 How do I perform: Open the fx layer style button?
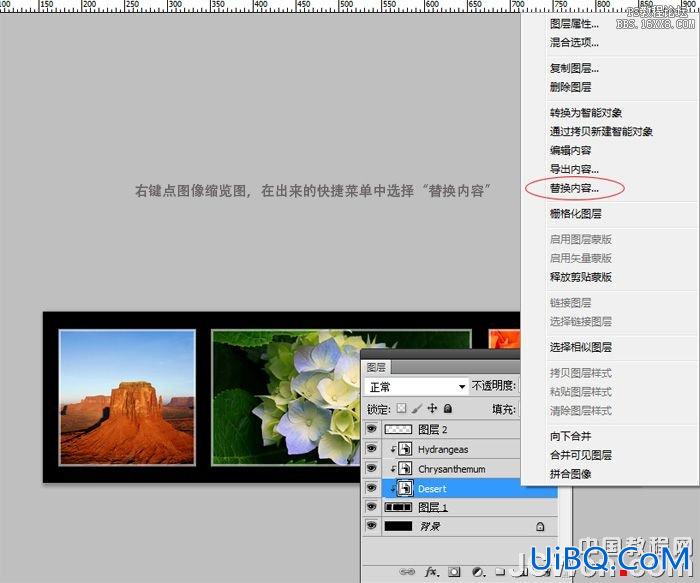click(431, 571)
